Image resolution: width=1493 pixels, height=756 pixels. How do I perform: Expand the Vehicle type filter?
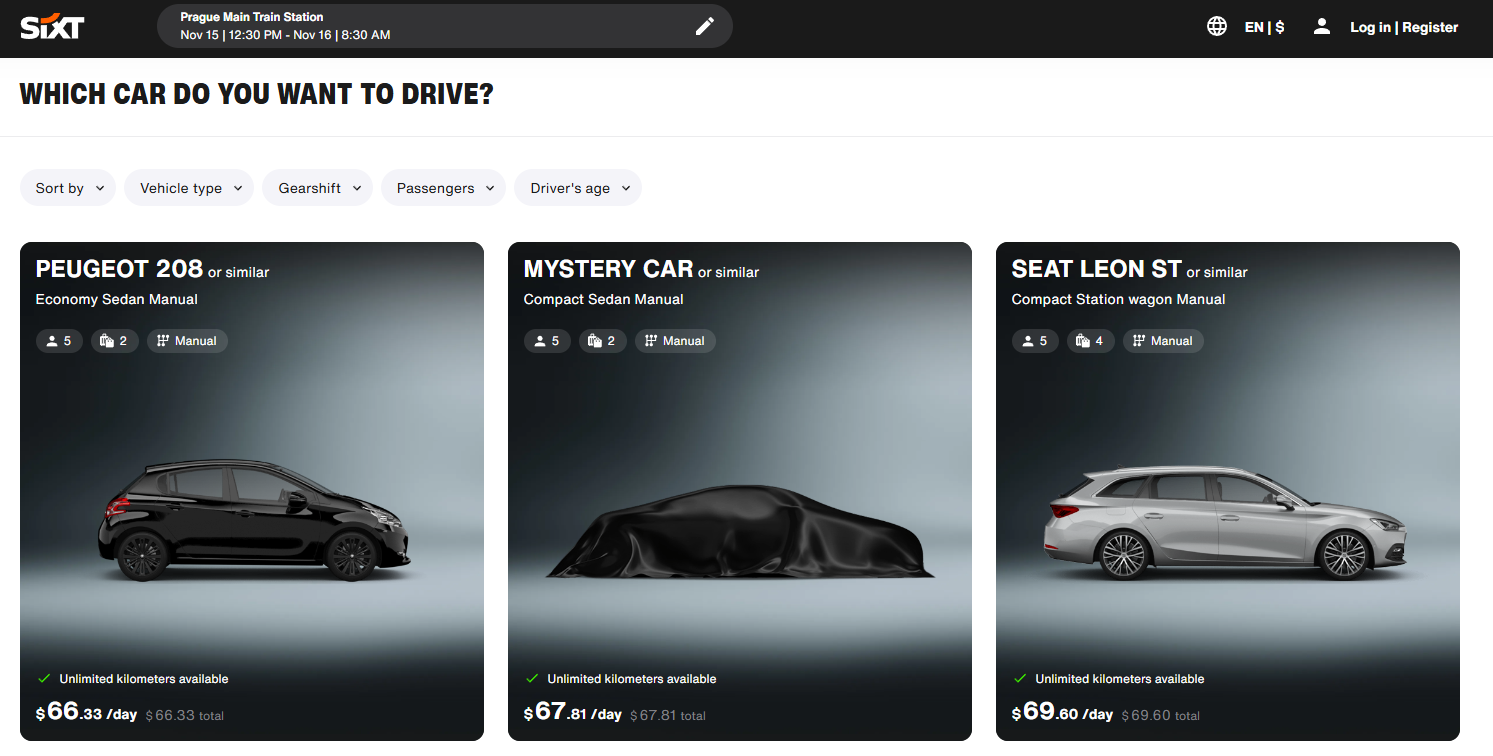(188, 188)
